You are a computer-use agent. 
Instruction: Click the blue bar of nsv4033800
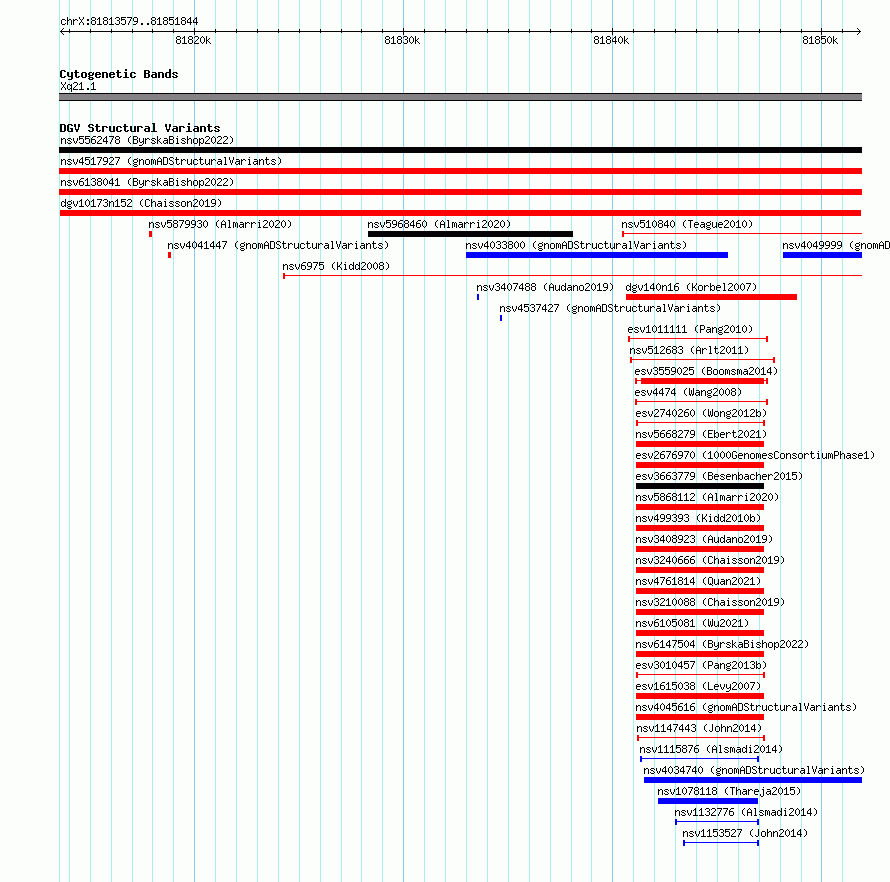tap(597, 255)
